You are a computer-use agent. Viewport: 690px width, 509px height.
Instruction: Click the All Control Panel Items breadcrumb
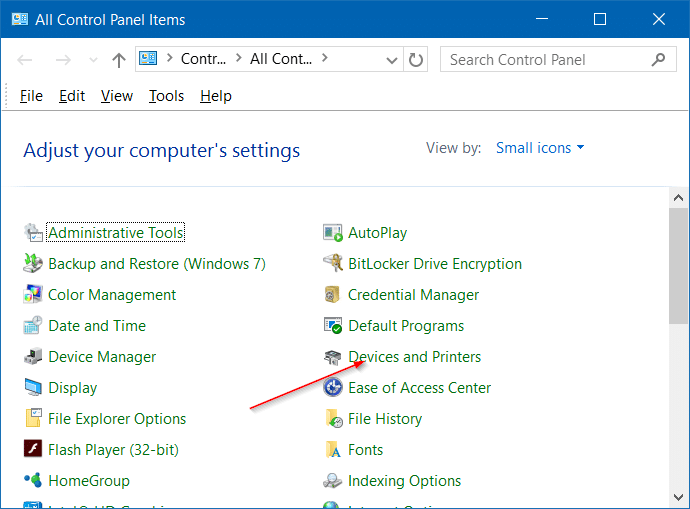[x=281, y=59]
